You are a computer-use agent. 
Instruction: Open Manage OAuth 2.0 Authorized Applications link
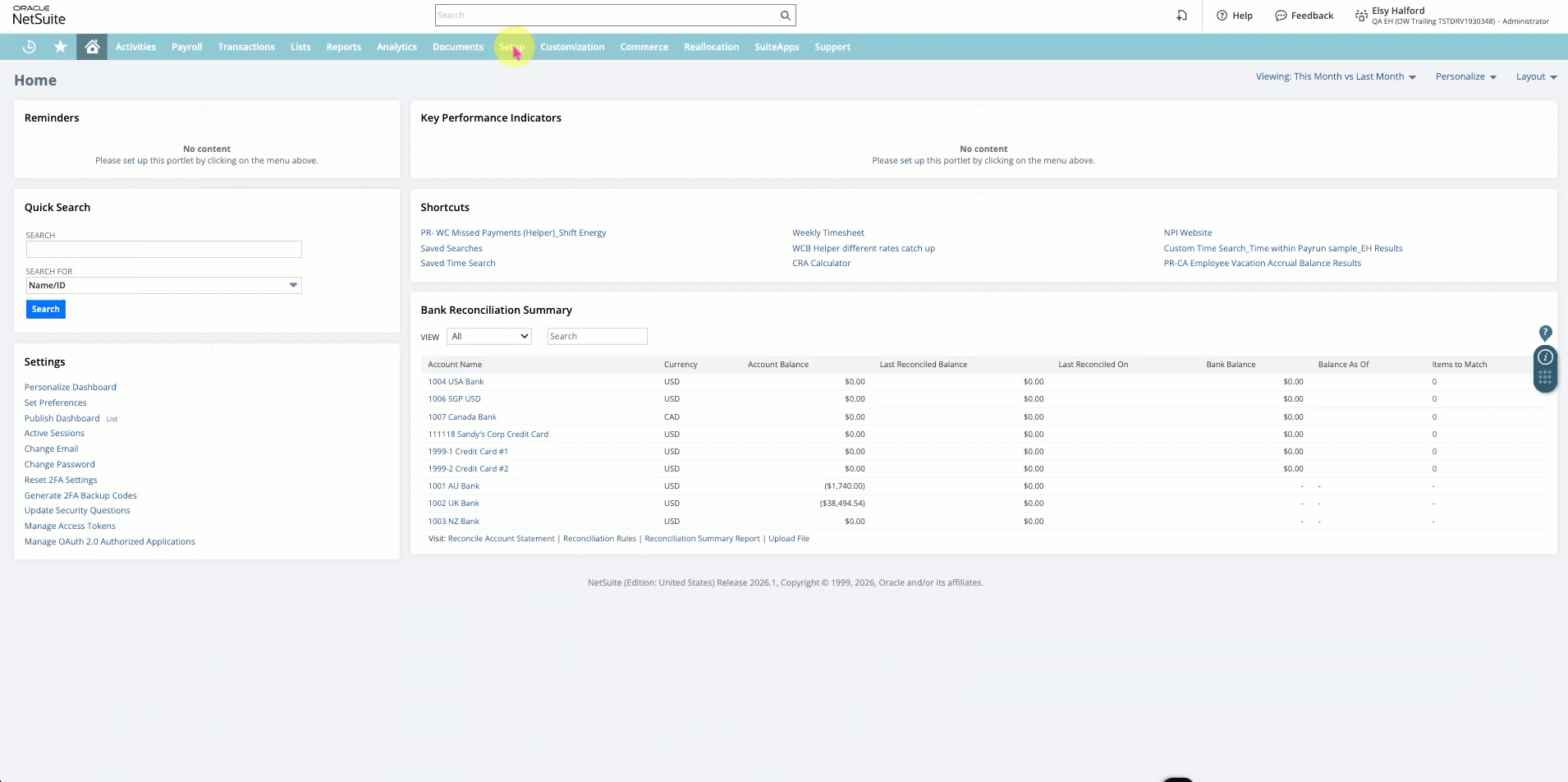pyautogui.click(x=110, y=541)
